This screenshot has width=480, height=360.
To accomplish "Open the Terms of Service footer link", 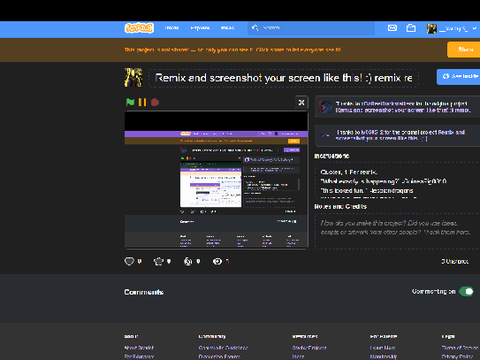I will click(x=460, y=348).
